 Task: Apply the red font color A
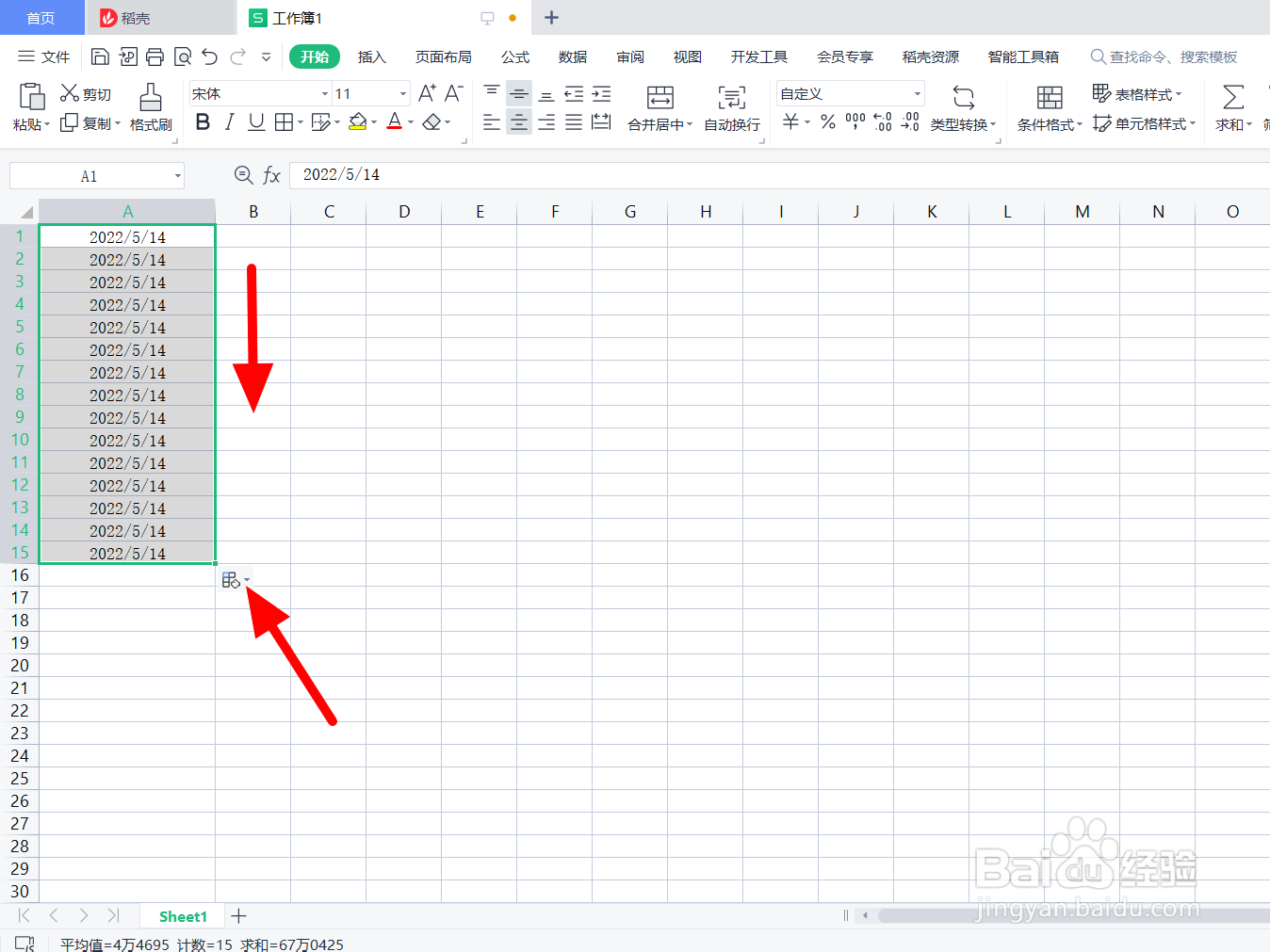pos(395,122)
